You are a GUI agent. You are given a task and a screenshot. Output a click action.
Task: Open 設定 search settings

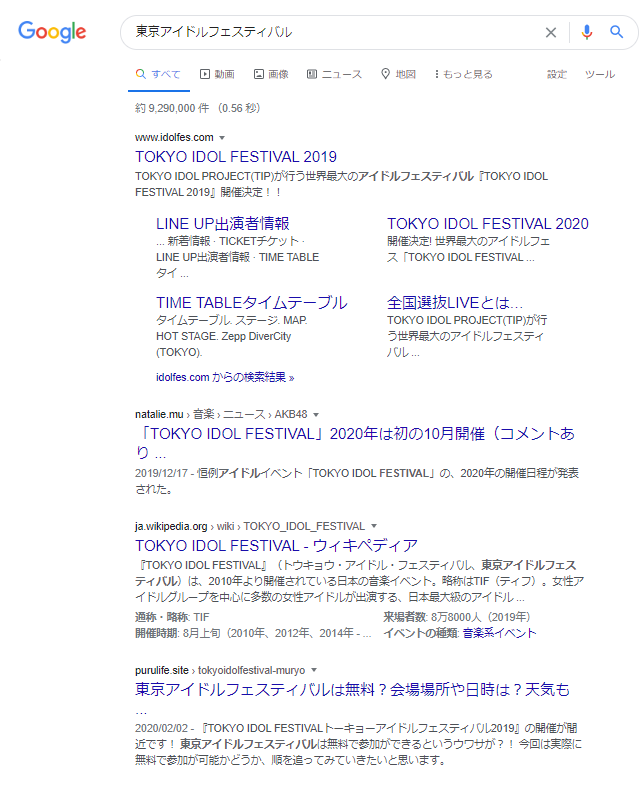(557, 74)
